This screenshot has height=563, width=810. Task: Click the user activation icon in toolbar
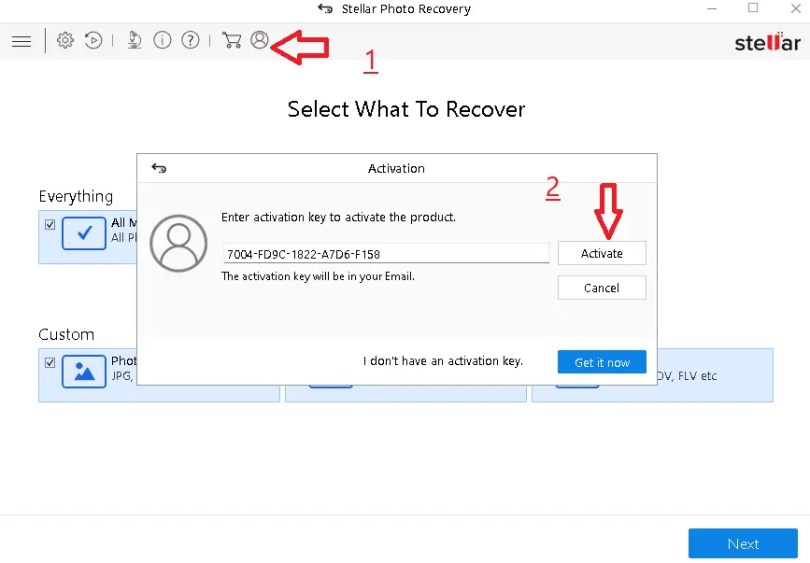(259, 40)
